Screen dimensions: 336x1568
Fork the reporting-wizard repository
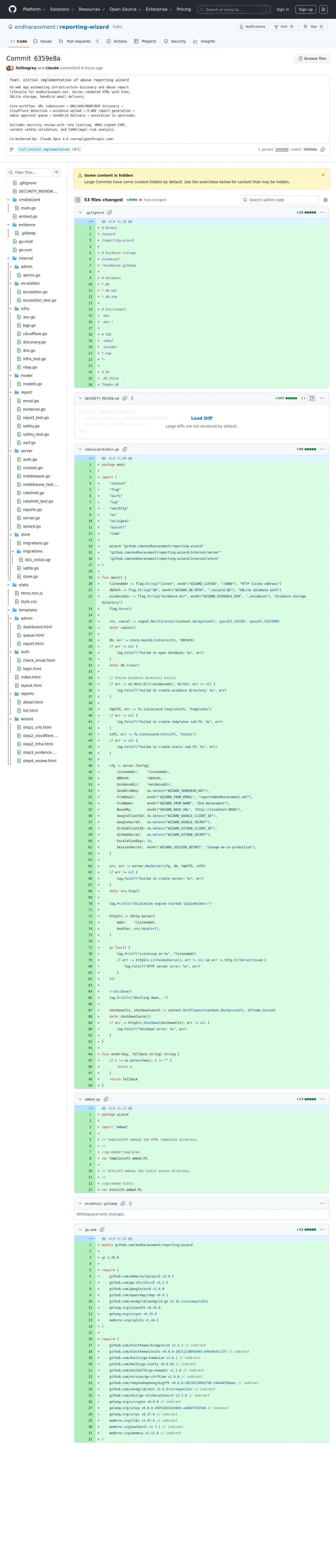pos(284,27)
